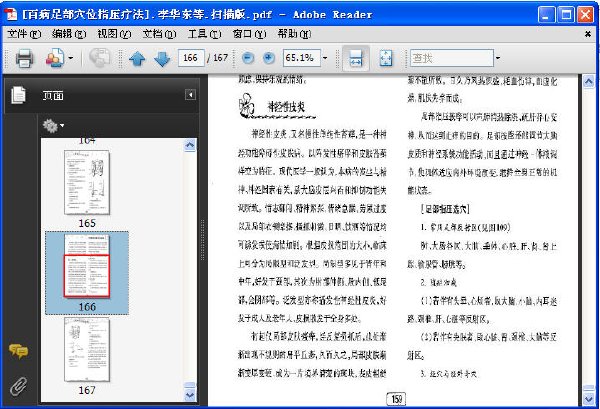Zoom out with the minus button
Image resolution: width=600 pixels, height=409 pixels.
[248, 58]
